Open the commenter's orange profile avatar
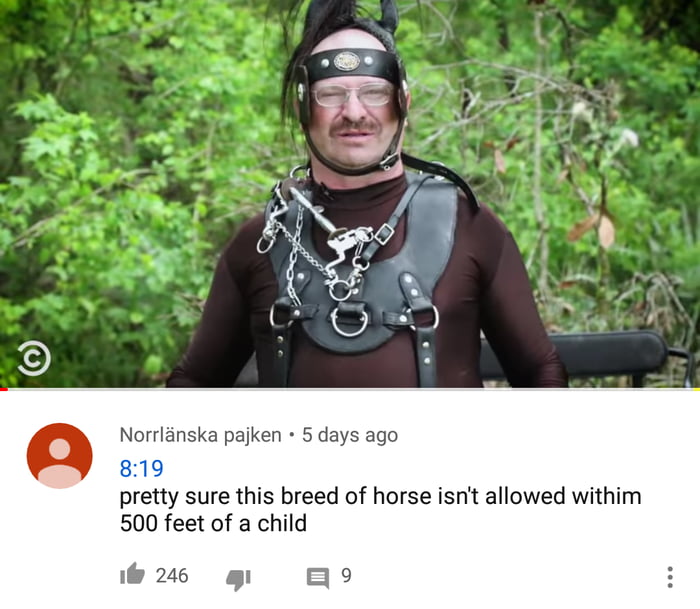Viewport: 700px width, 609px height. pos(59,455)
